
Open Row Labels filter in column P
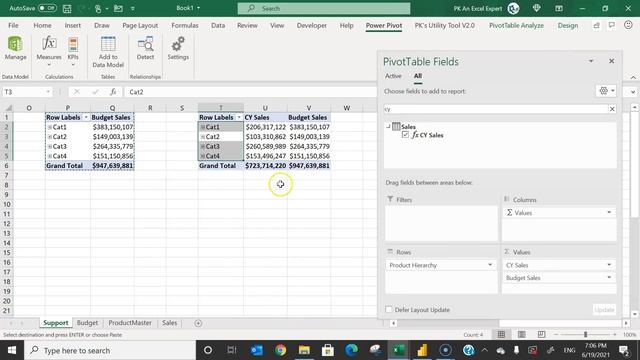coord(86,117)
